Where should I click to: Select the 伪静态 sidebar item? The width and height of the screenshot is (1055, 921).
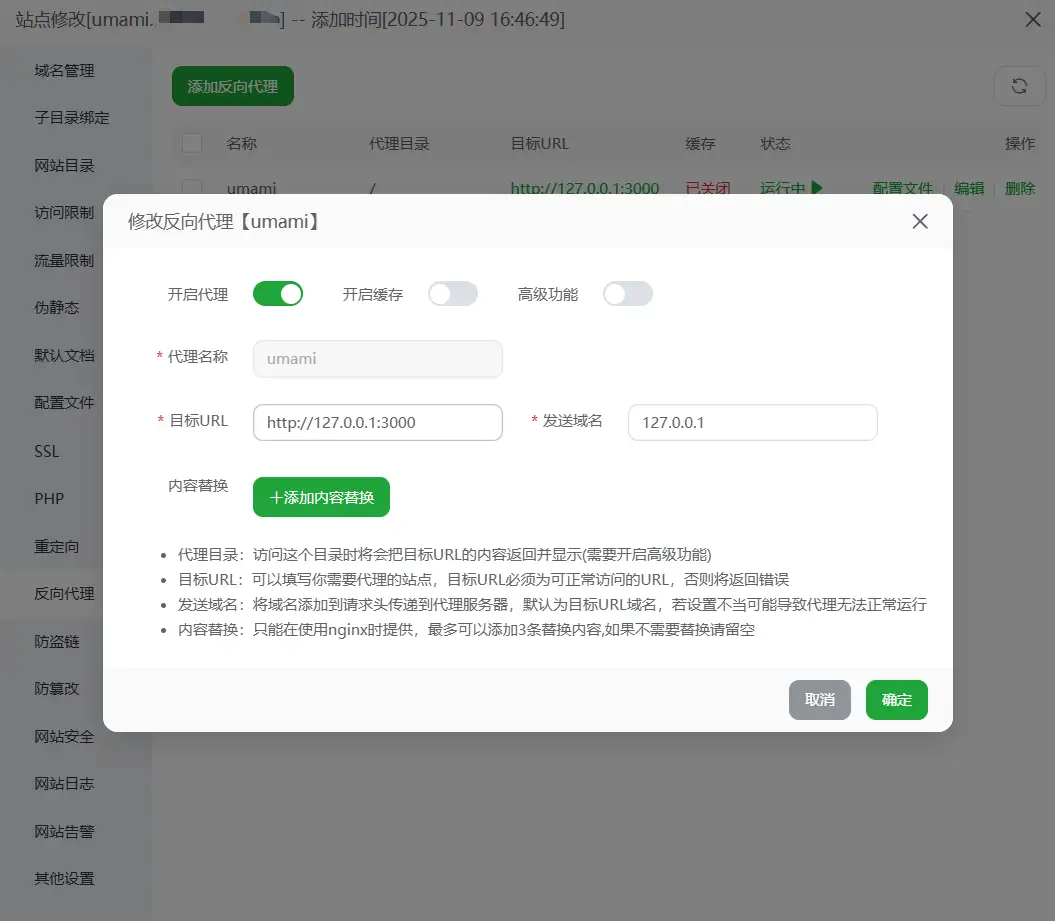click(56, 308)
